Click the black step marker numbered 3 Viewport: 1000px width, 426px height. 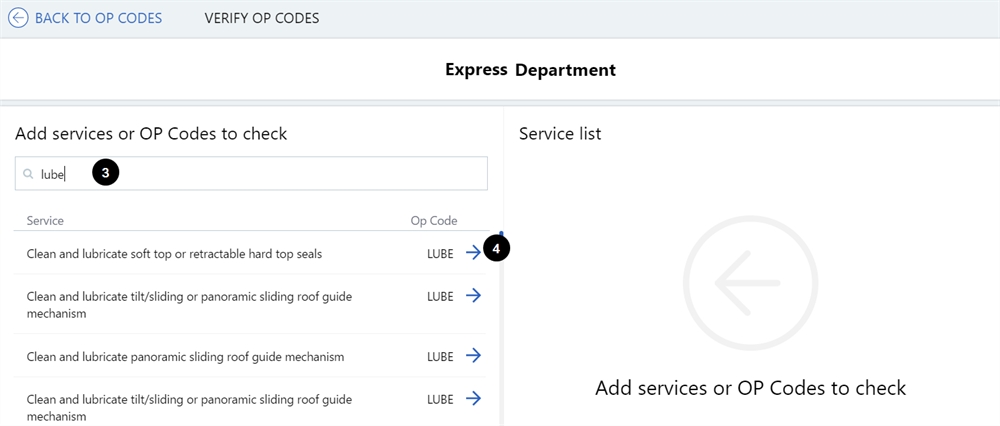(x=105, y=173)
